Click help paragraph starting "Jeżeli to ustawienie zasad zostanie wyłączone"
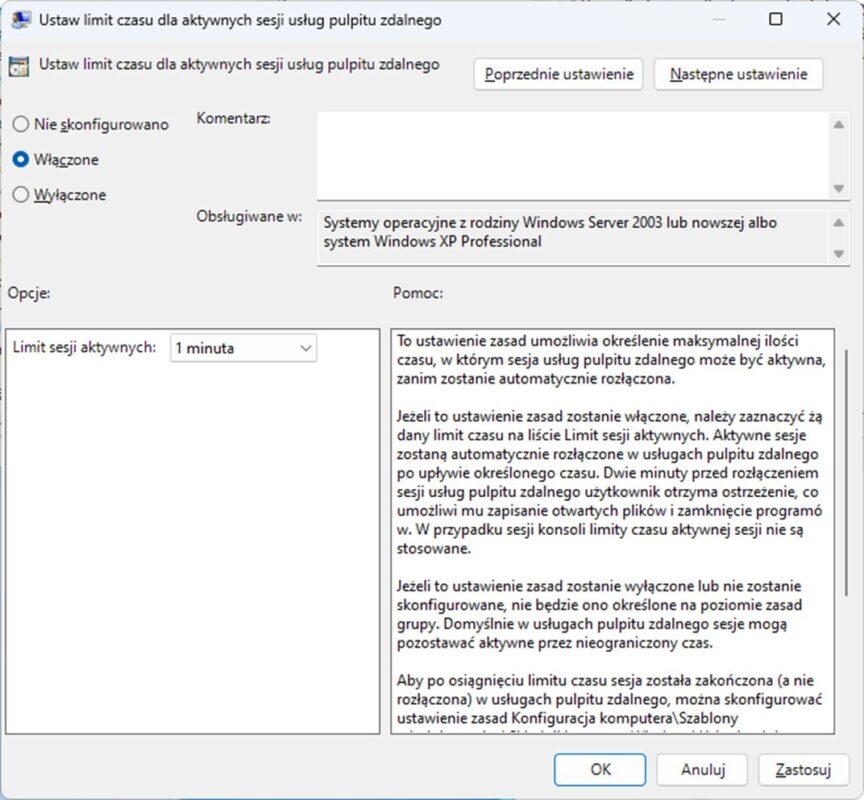Image resolution: width=864 pixels, height=800 pixels. [x=599, y=614]
